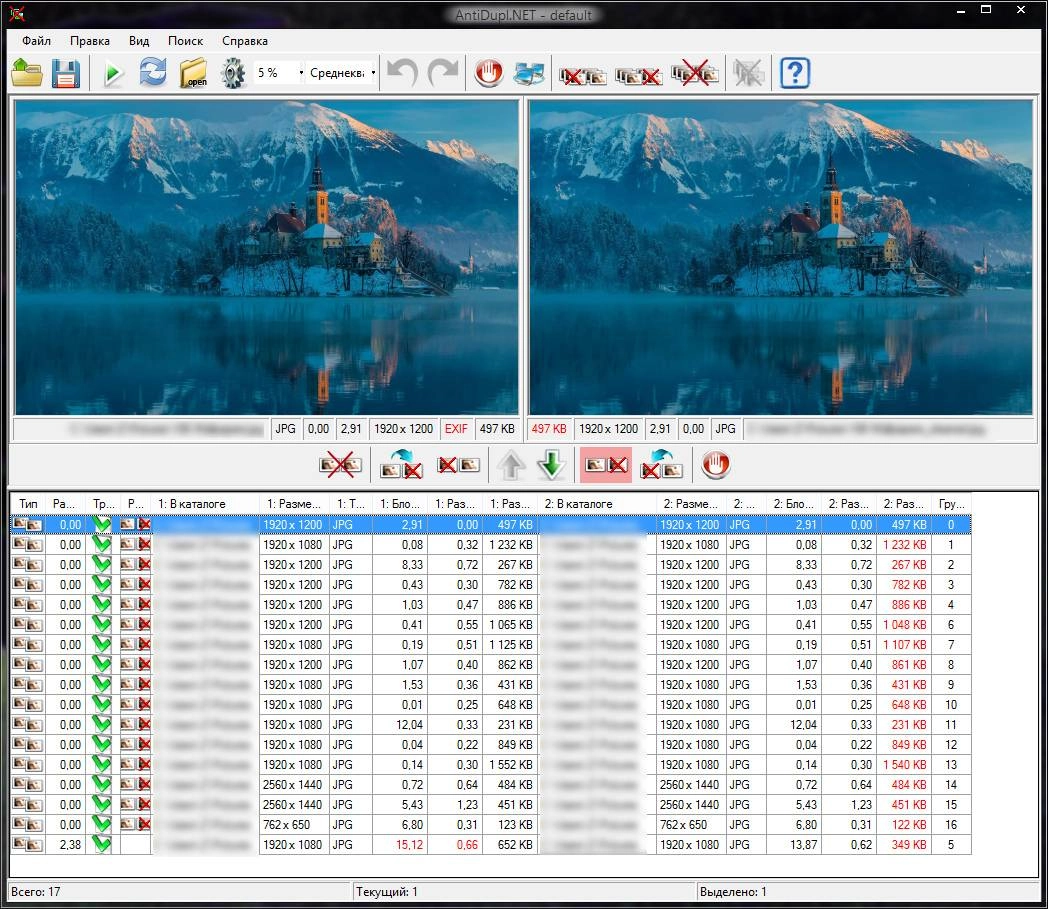Click right mountain lake preview image
The height and width of the screenshot is (909, 1048).
781,257
